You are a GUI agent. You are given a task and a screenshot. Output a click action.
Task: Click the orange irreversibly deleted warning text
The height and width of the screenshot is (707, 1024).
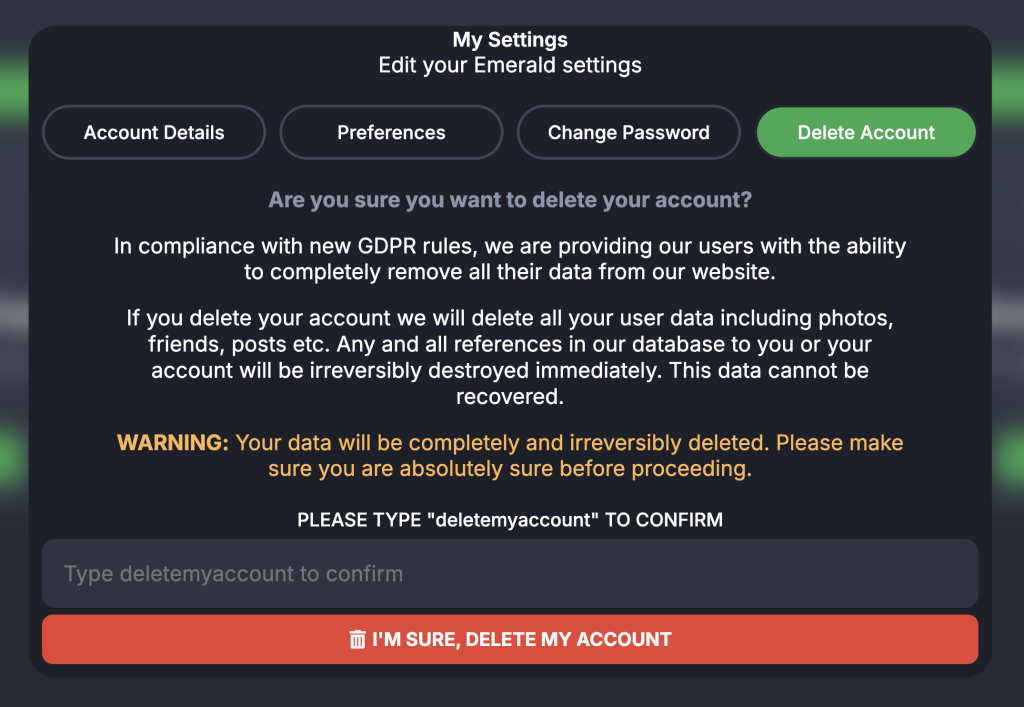[x=568, y=455]
